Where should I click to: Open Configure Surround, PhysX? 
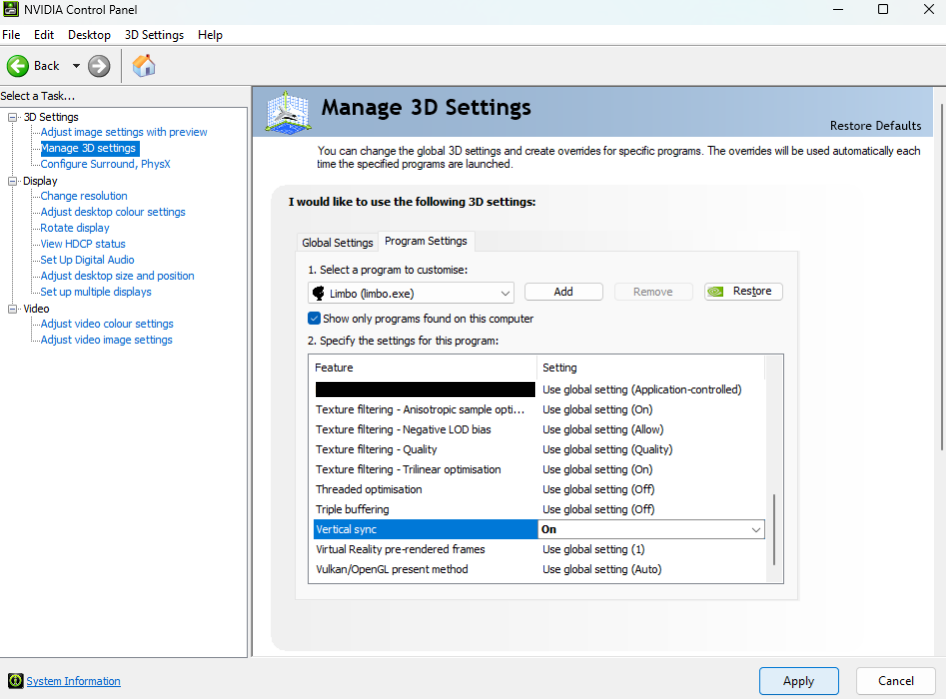point(105,164)
